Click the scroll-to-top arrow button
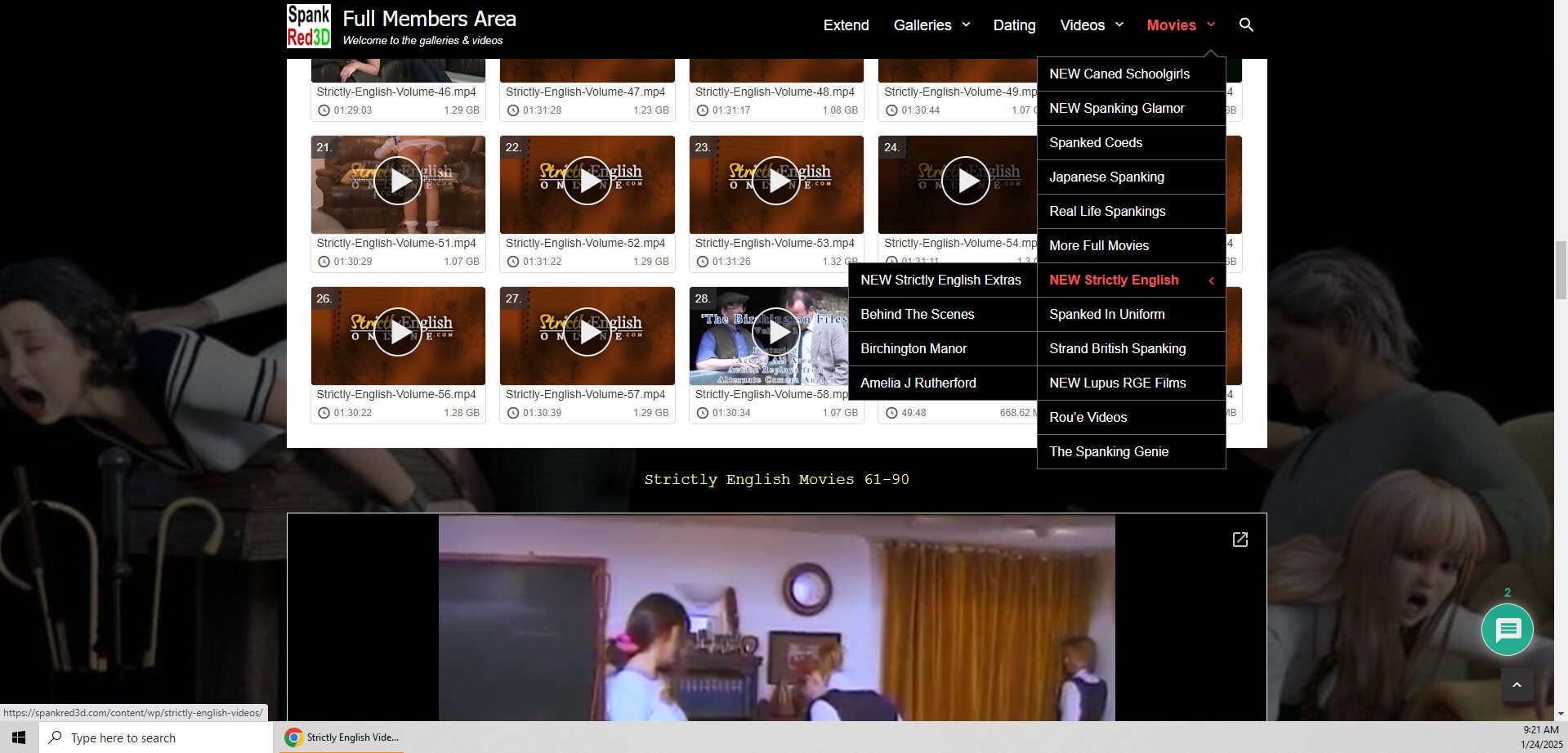The width and height of the screenshot is (1568, 753). click(x=1517, y=685)
